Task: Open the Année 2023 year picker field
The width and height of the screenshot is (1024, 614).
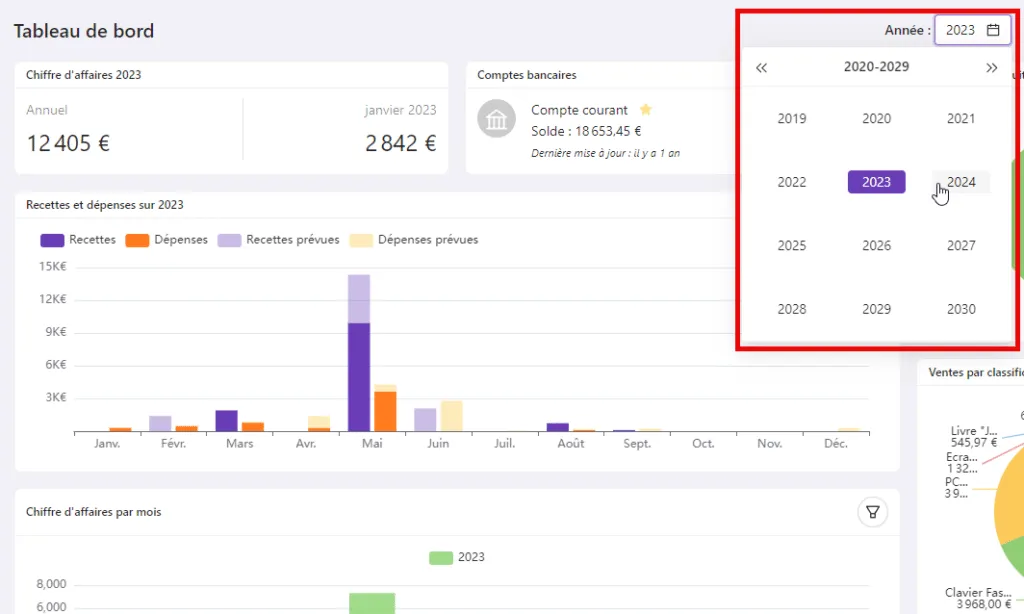Action: coord(972,30)
